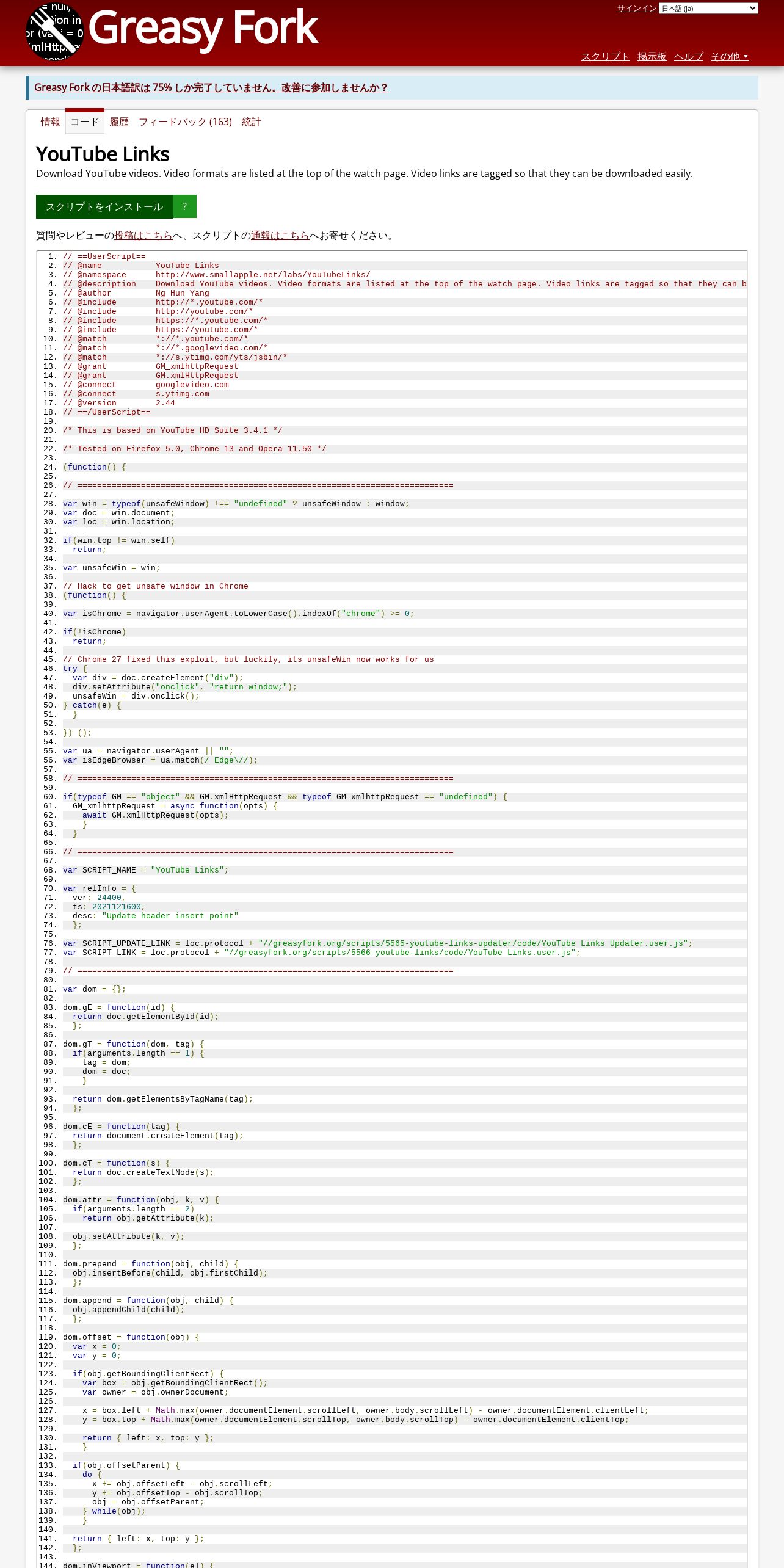Click the 'dom.gE = function(id)' line
Viewport: 784px width, 1568px height.
point(119,1007)
